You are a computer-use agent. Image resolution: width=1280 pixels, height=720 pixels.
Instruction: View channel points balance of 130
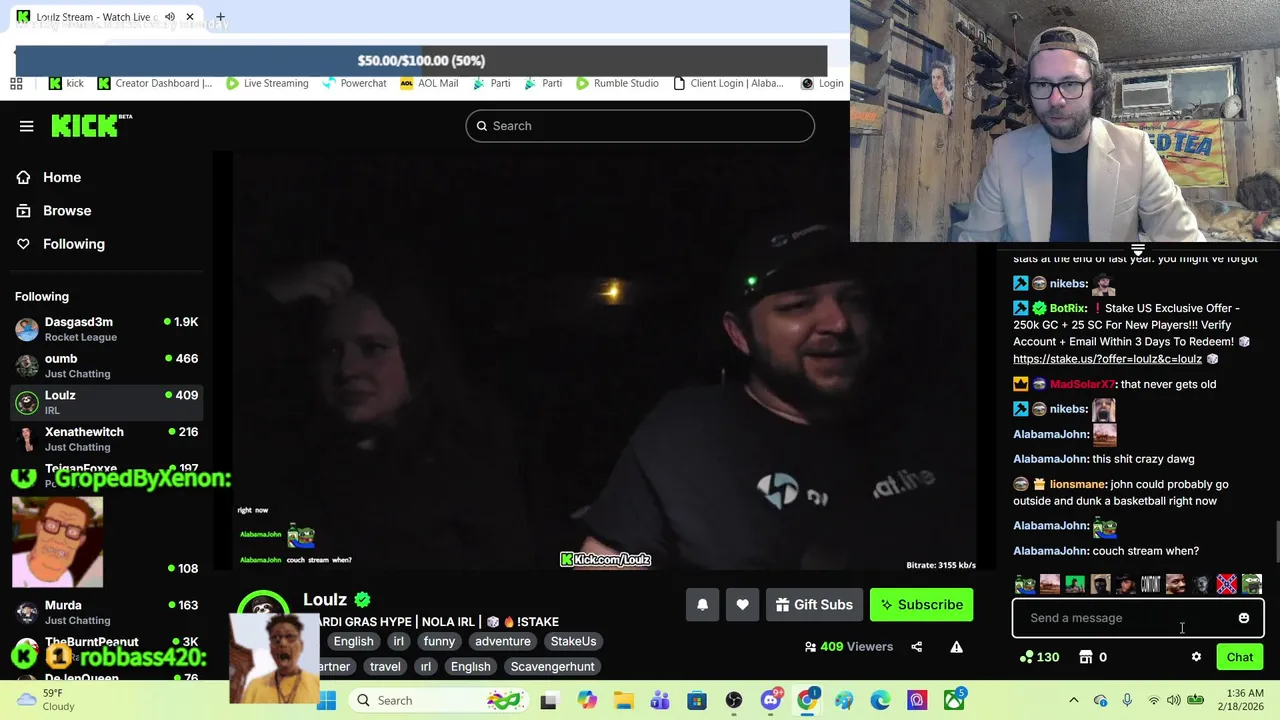pos(1039,657)
